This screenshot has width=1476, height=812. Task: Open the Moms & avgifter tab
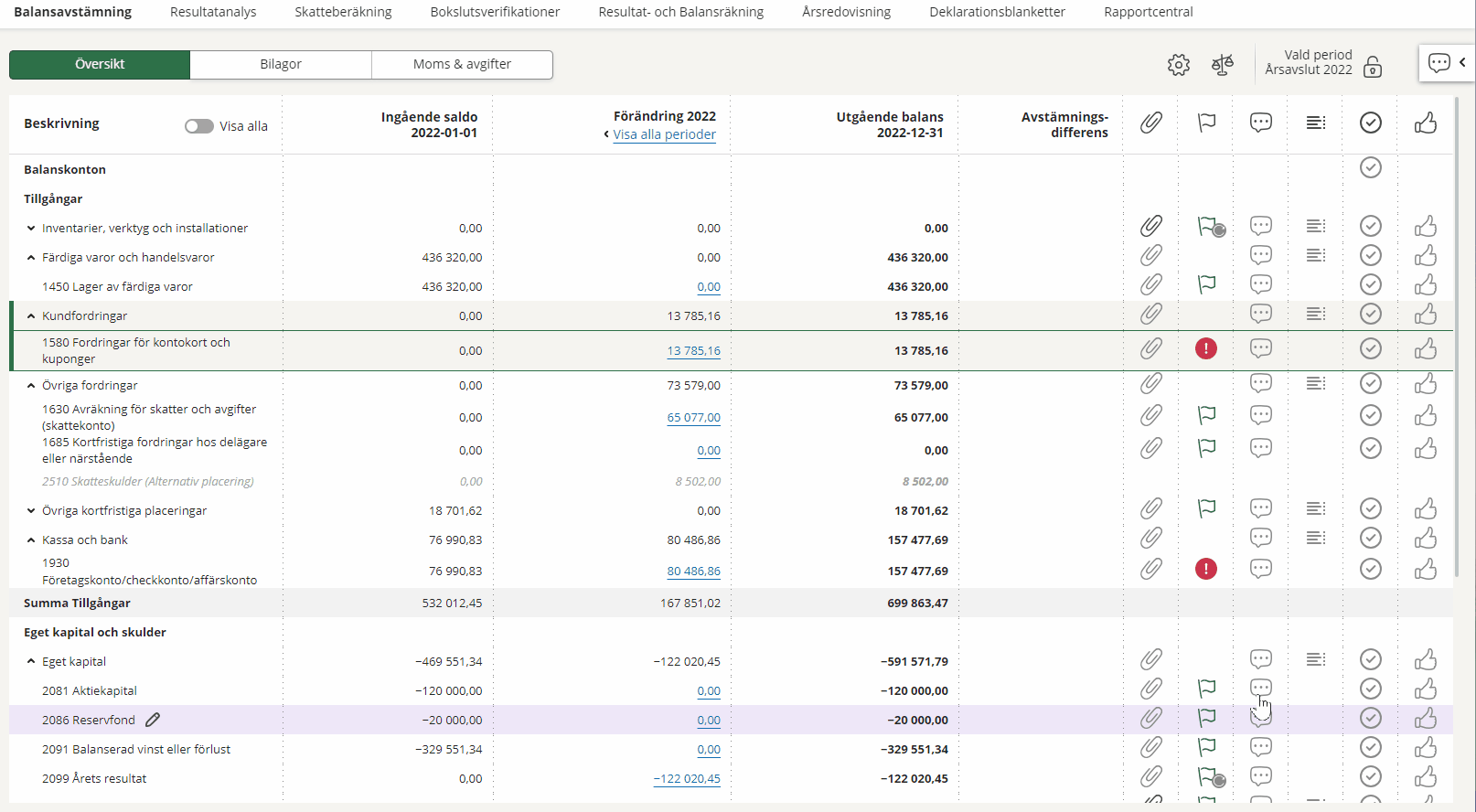click(462, 64)
